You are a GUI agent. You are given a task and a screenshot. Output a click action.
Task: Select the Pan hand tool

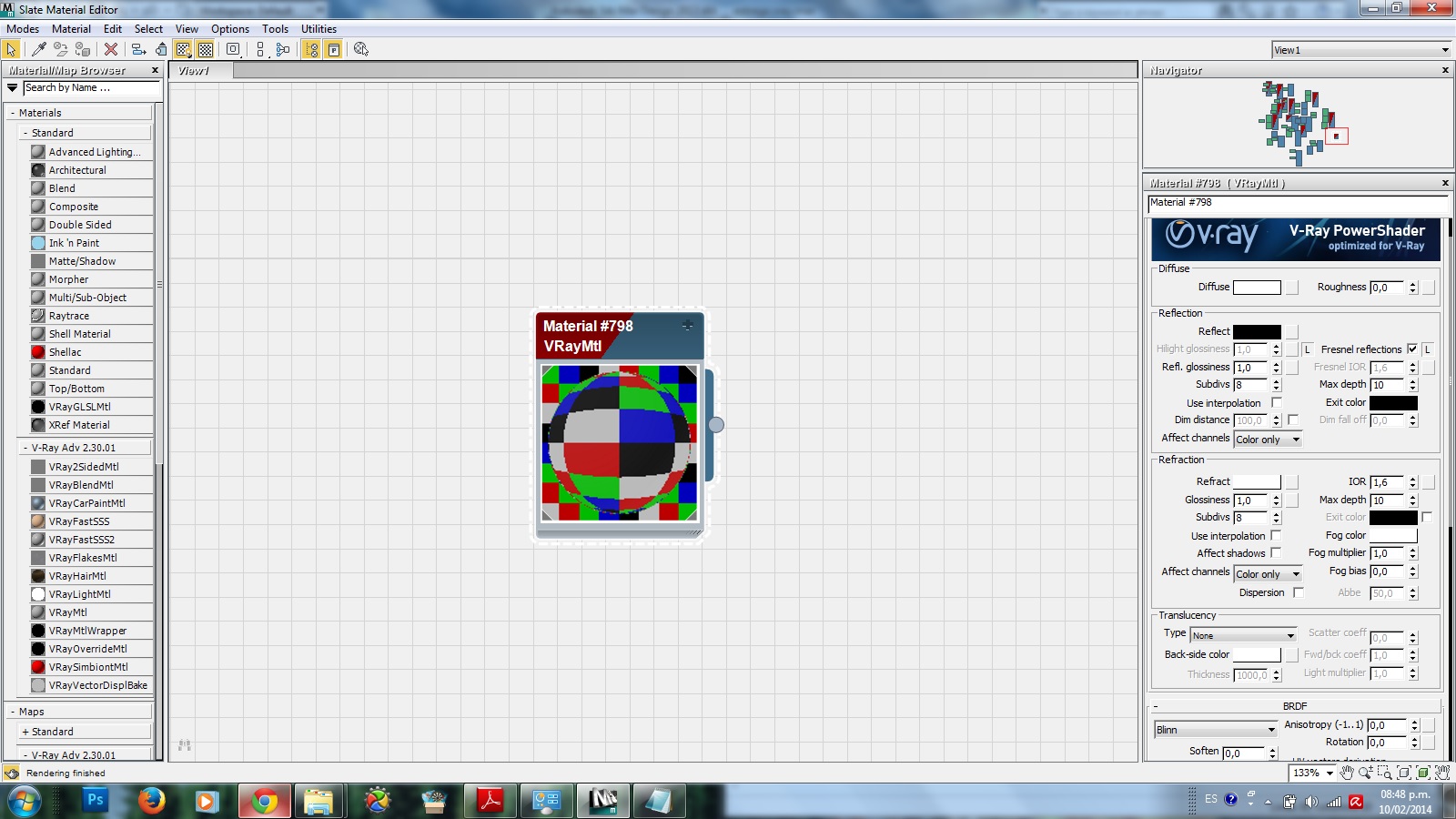click(1347, 773)
